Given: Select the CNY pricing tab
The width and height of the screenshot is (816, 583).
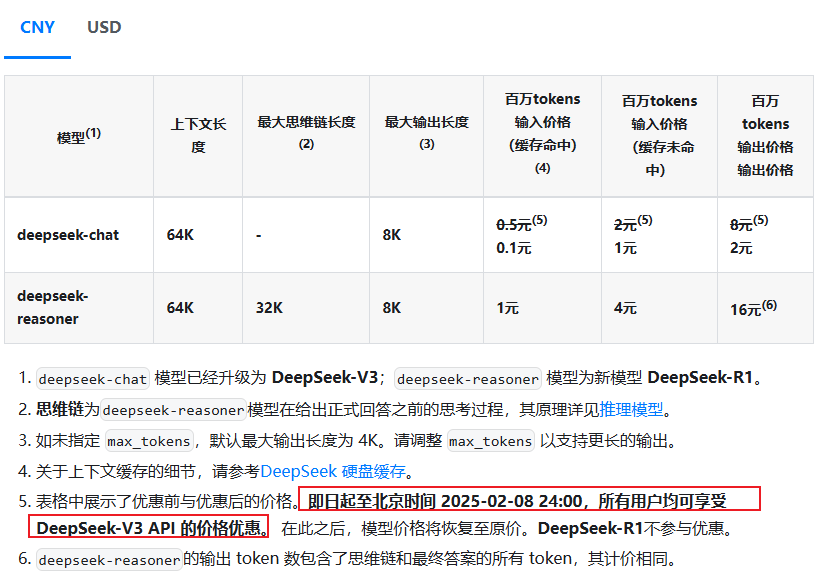Looking at the screenshot, I should tap(37, 28).
